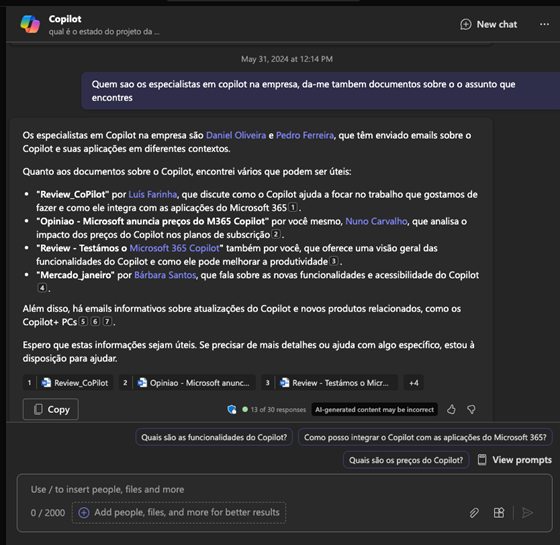This screenshot has height=545, width=560.
Task: Open the Opiniao - Microsoft anunc... reference
Action: coord(187,383)
